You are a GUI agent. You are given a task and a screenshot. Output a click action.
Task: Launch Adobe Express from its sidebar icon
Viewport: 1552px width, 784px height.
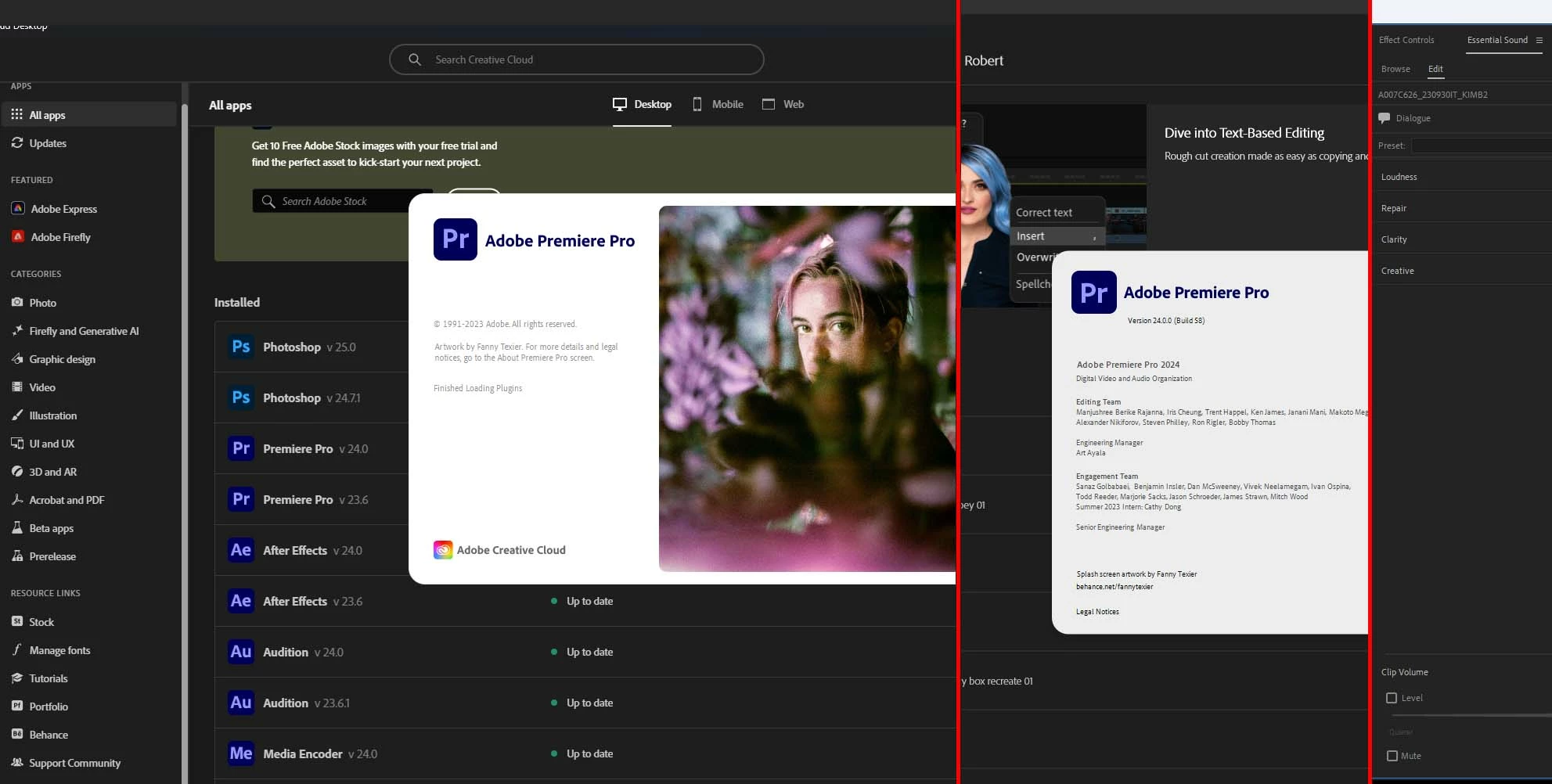(18, 209)
